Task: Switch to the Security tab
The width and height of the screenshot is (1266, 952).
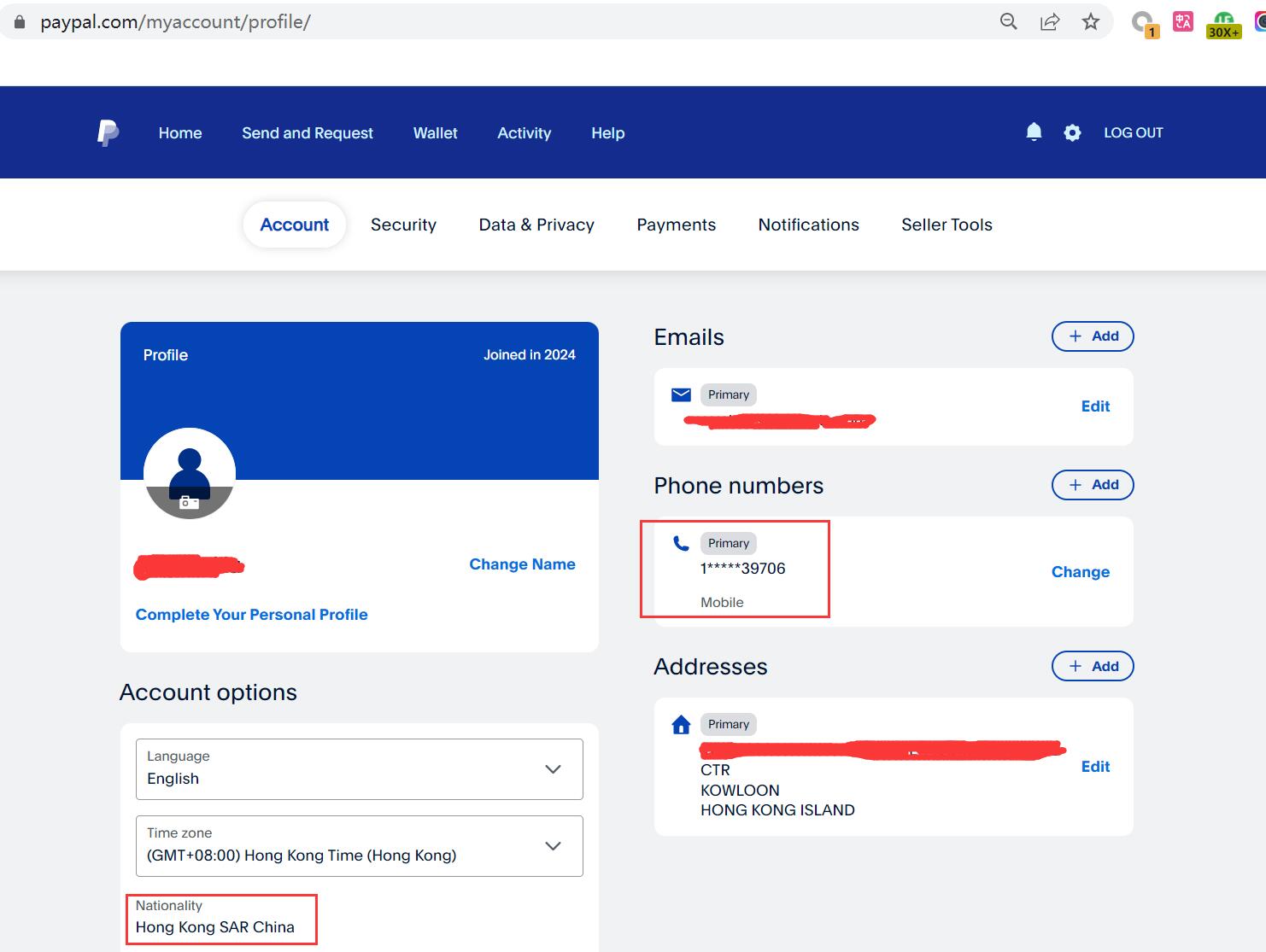Action: pyautogui.click(x=403, y=225)
